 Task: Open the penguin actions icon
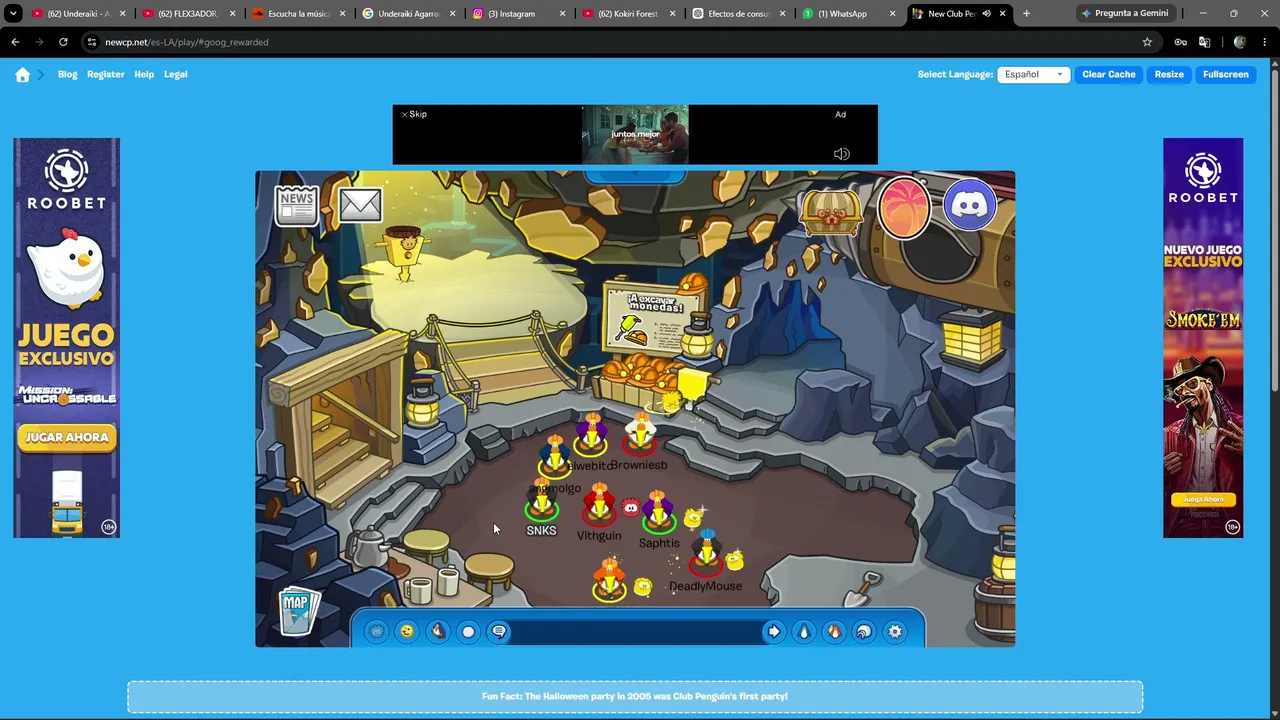coord(437,631)
